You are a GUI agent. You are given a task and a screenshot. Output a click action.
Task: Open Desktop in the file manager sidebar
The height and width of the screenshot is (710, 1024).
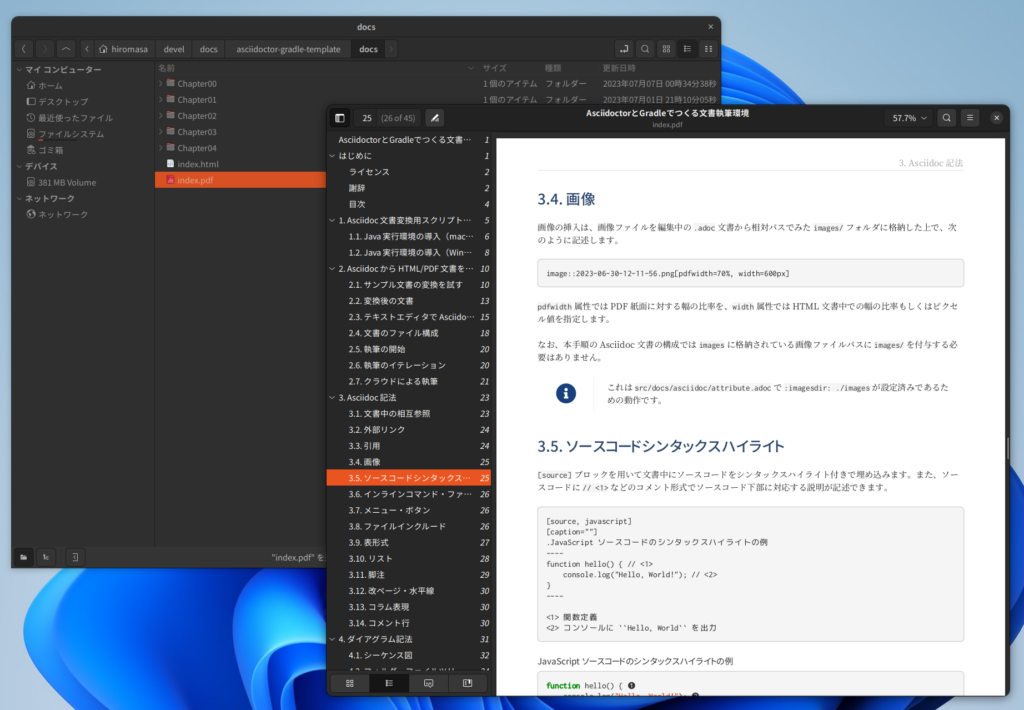pos(57,102)
